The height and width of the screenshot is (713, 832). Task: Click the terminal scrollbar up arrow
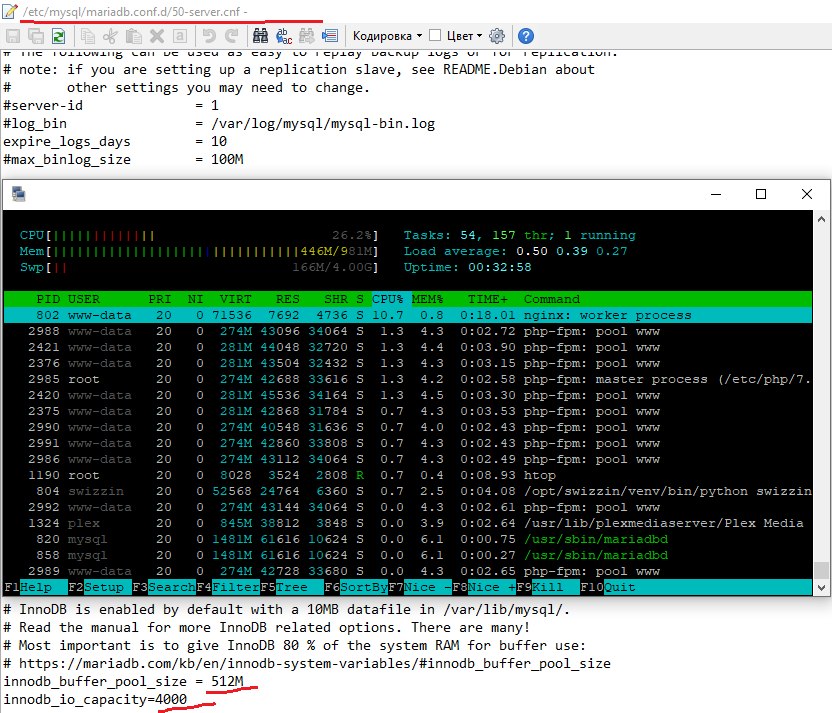[821, 219]
